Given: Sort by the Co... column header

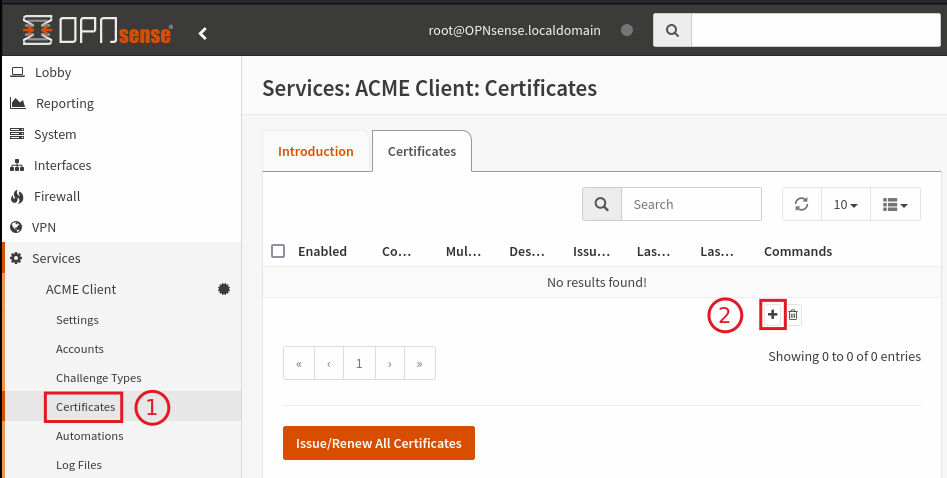Looking at the screenshot, I should point(396,251).
